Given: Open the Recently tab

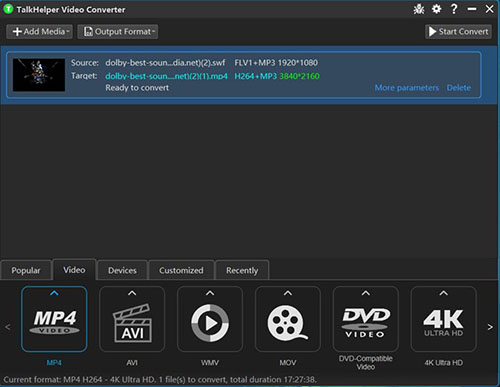Looking at the screenshot, I should [x=242, y=270].
